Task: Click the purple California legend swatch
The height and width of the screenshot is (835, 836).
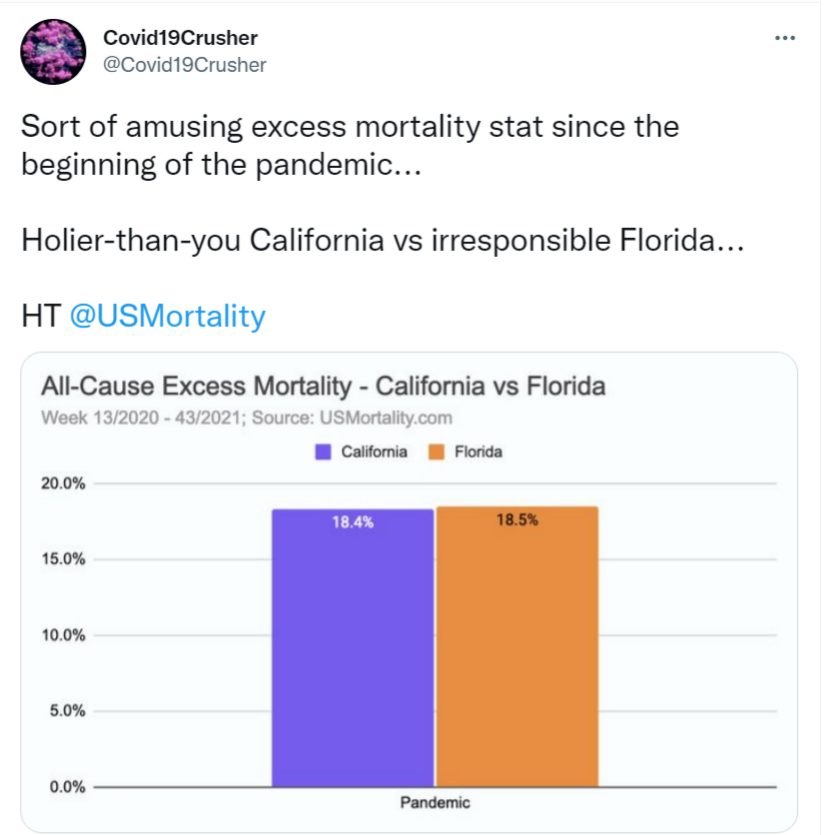Action: (323, 452)
